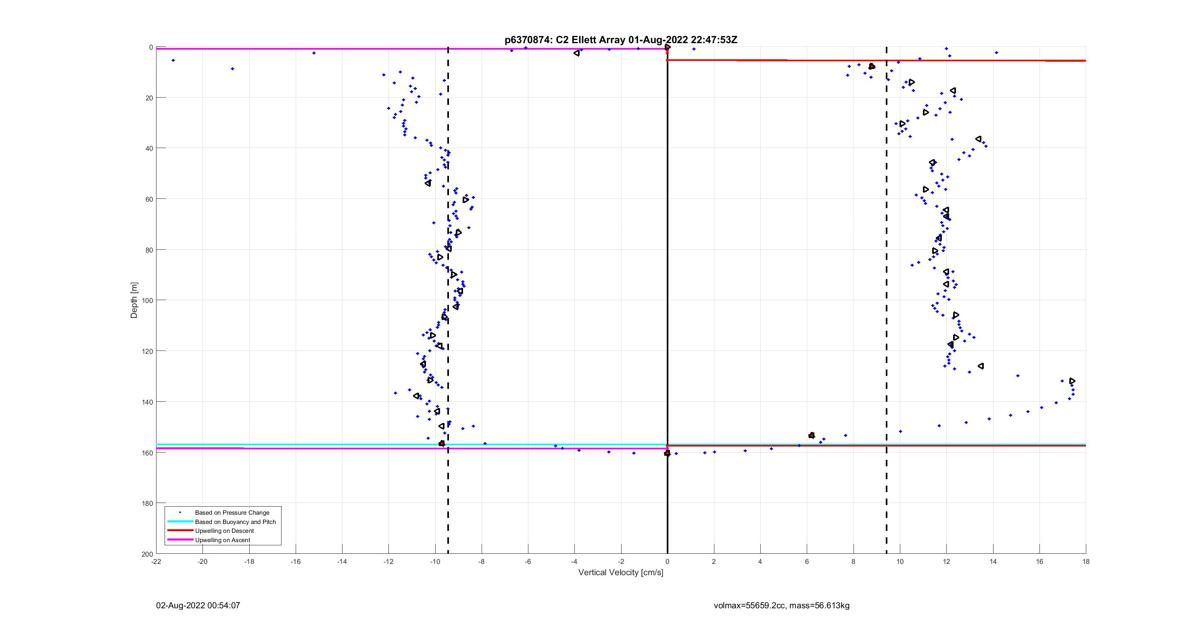The width and height of the screenshot is (1200, 622).
Task: Click the depth tick label '180'
Action: pyautogui.click(x=146, y=503)
